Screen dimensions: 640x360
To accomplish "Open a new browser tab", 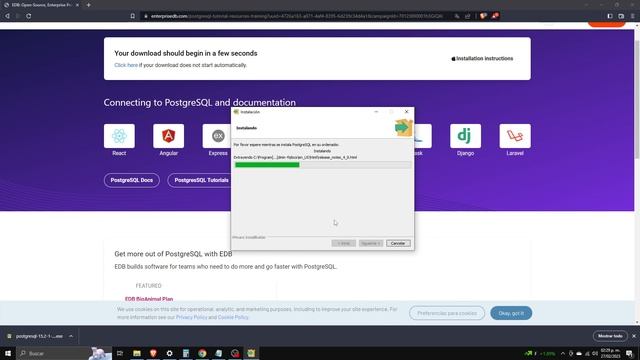I will coord(89,5).
